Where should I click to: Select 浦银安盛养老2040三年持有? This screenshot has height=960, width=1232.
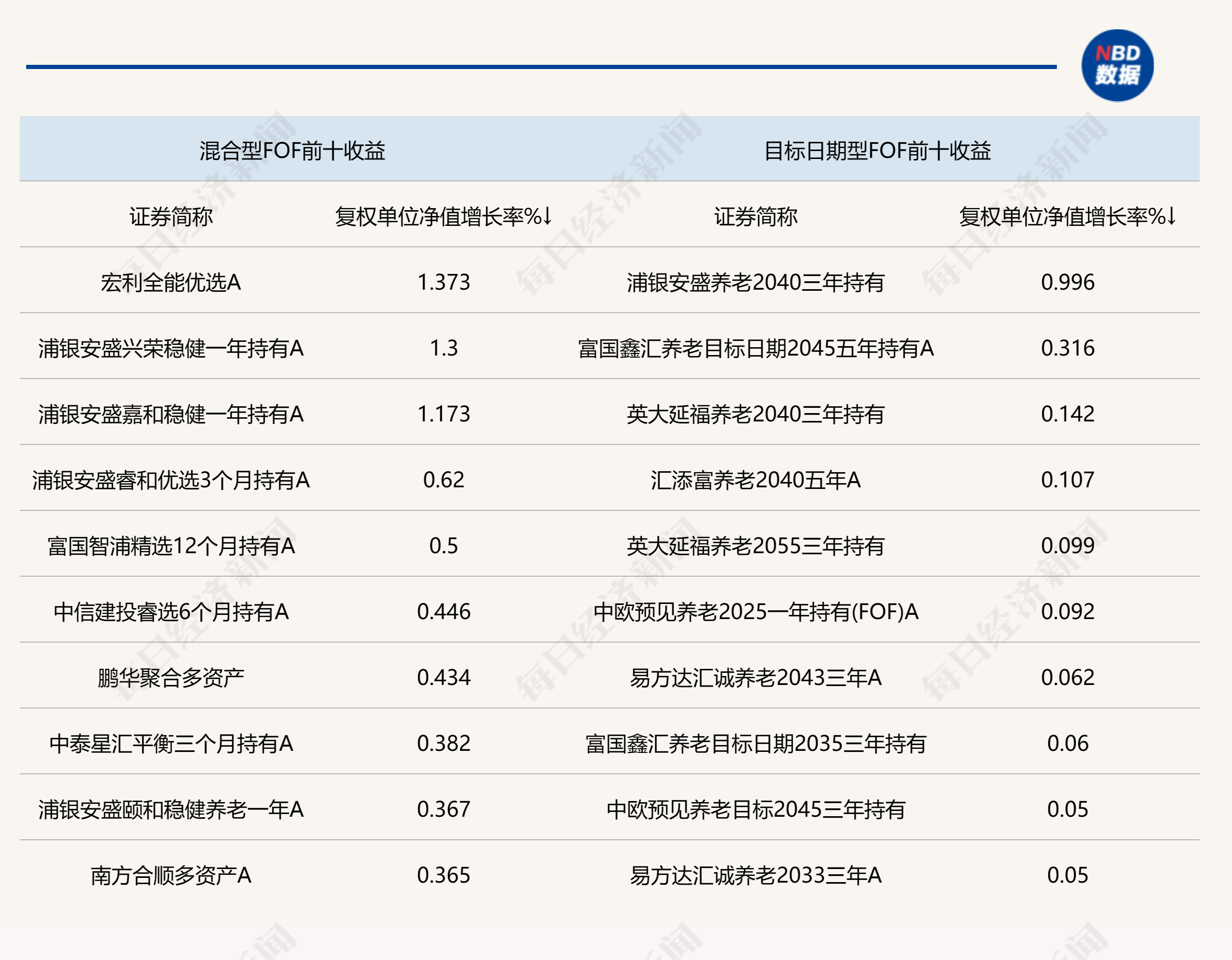(x=756, y=282)
